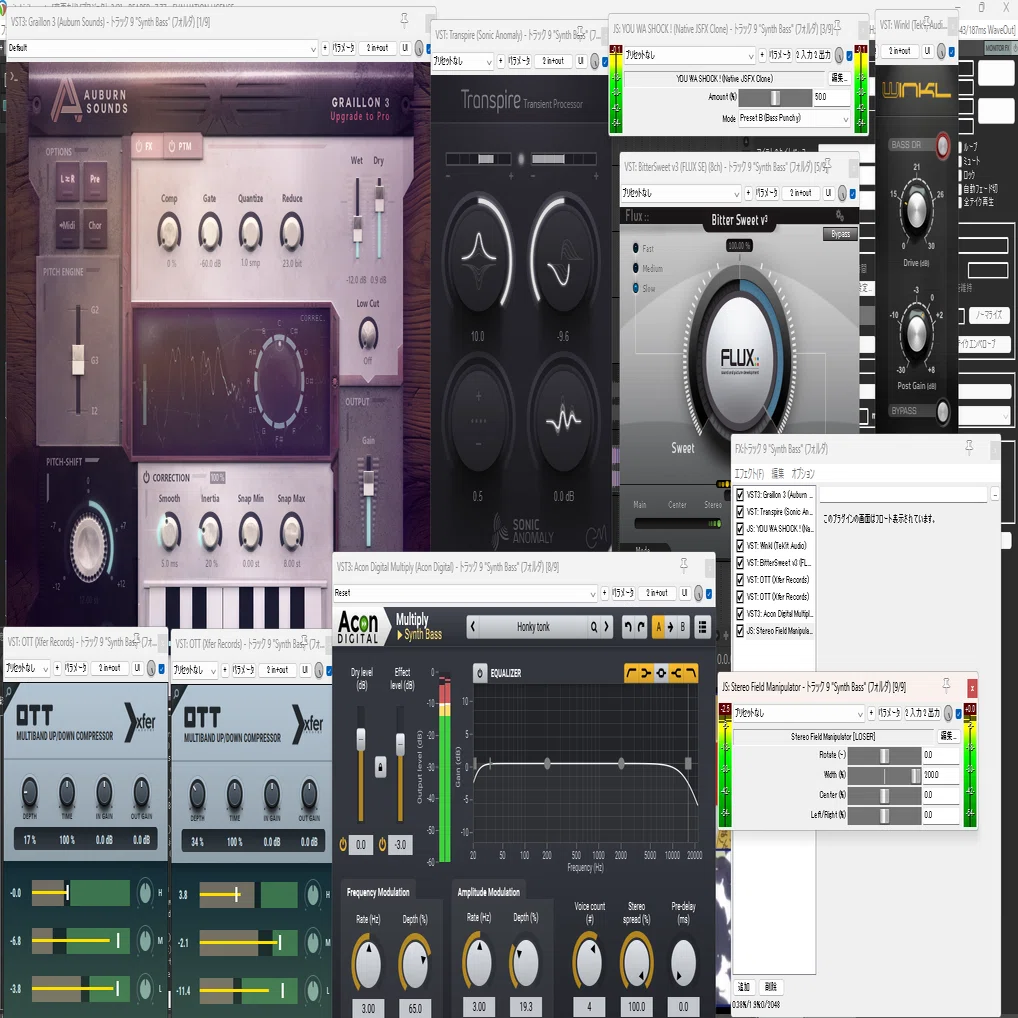Image resolution: width=1018 pixels, height=1018 pixels.
Task: Select VST: Wnkl (TeKit Audio) in FX list
Action: click(776, 545)
